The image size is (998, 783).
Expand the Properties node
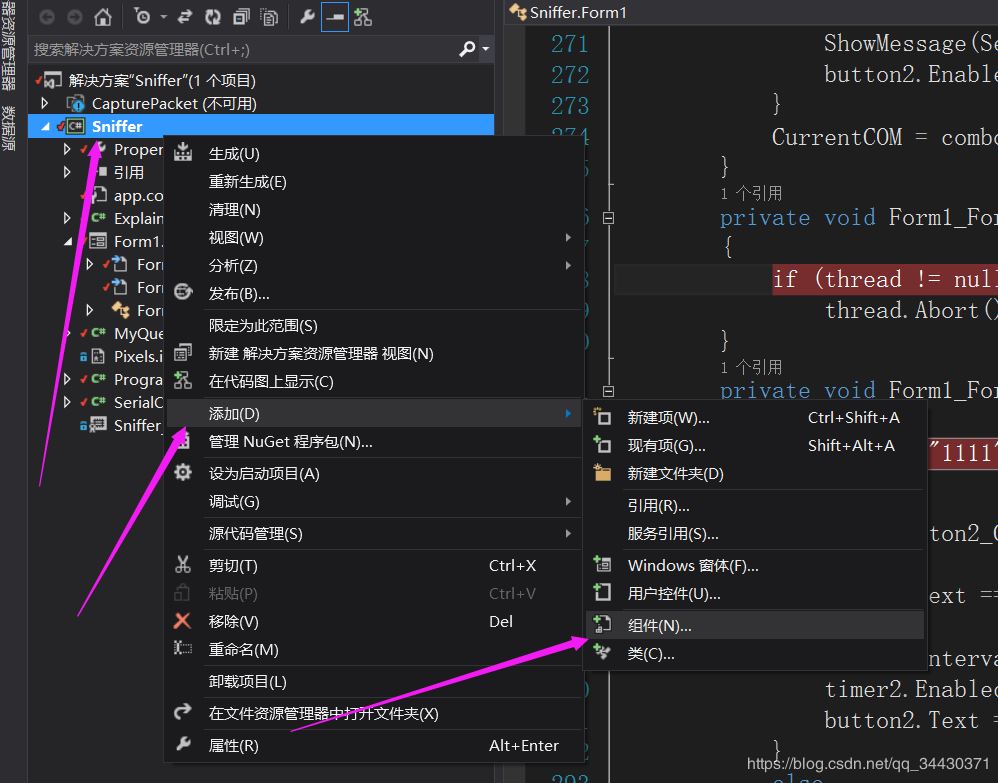coord(67,149)
